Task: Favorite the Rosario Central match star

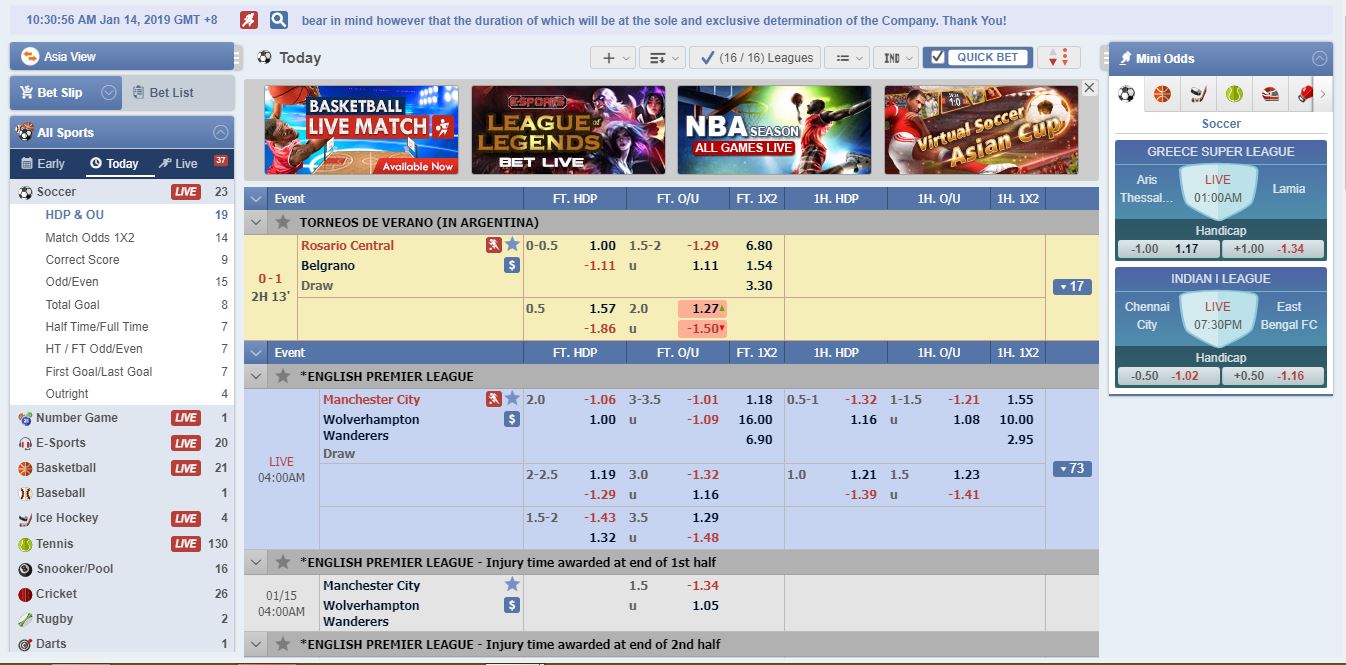Action: pos(512,245)
